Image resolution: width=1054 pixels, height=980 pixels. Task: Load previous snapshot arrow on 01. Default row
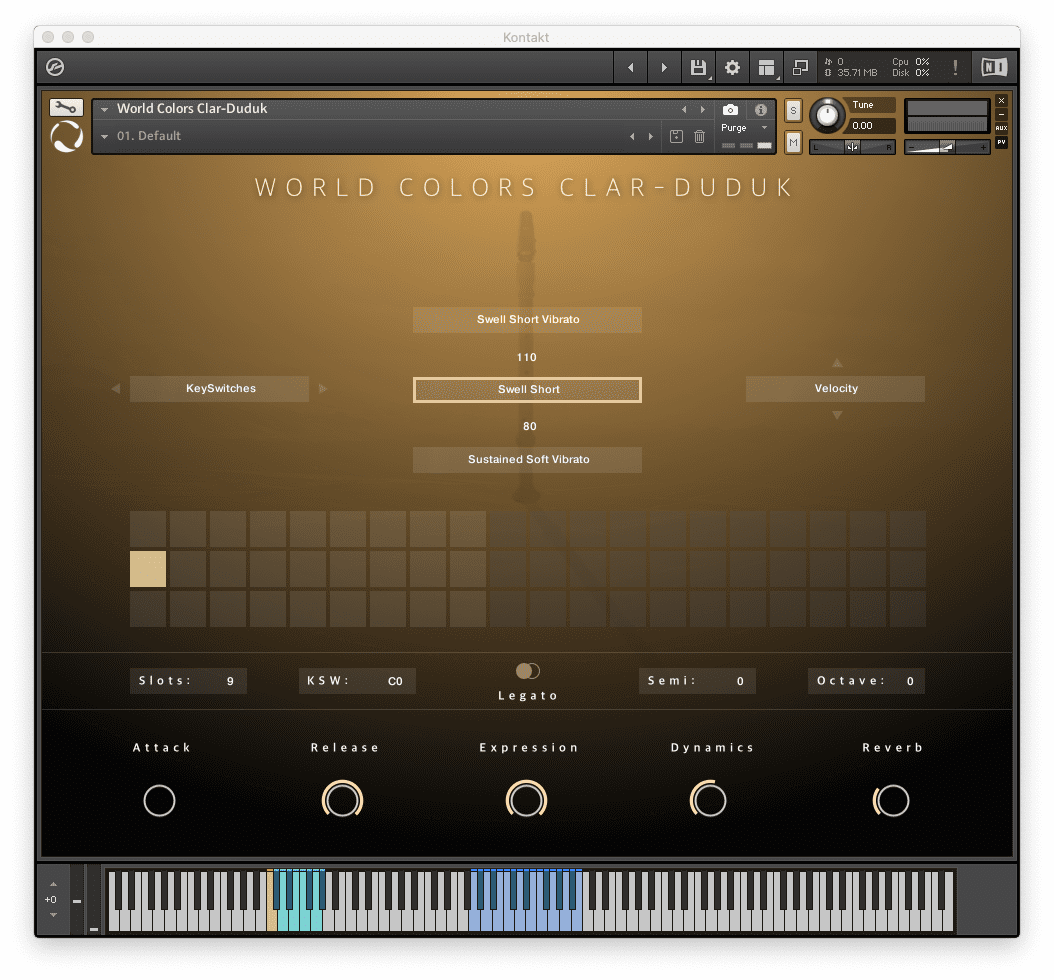632,136
